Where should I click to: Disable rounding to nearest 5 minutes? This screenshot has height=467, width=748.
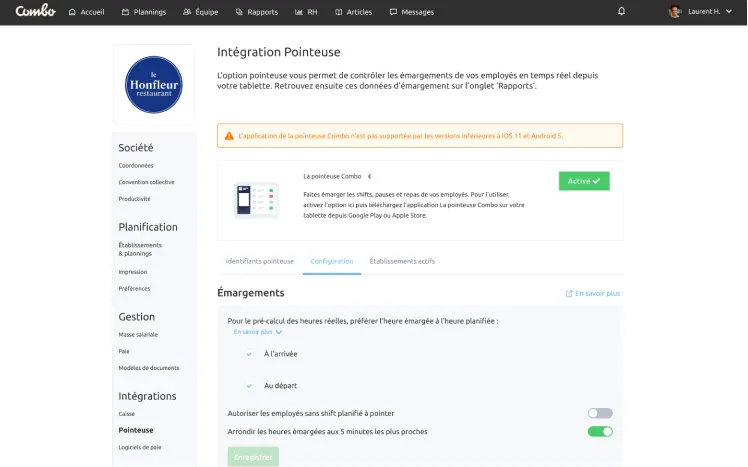600,432
